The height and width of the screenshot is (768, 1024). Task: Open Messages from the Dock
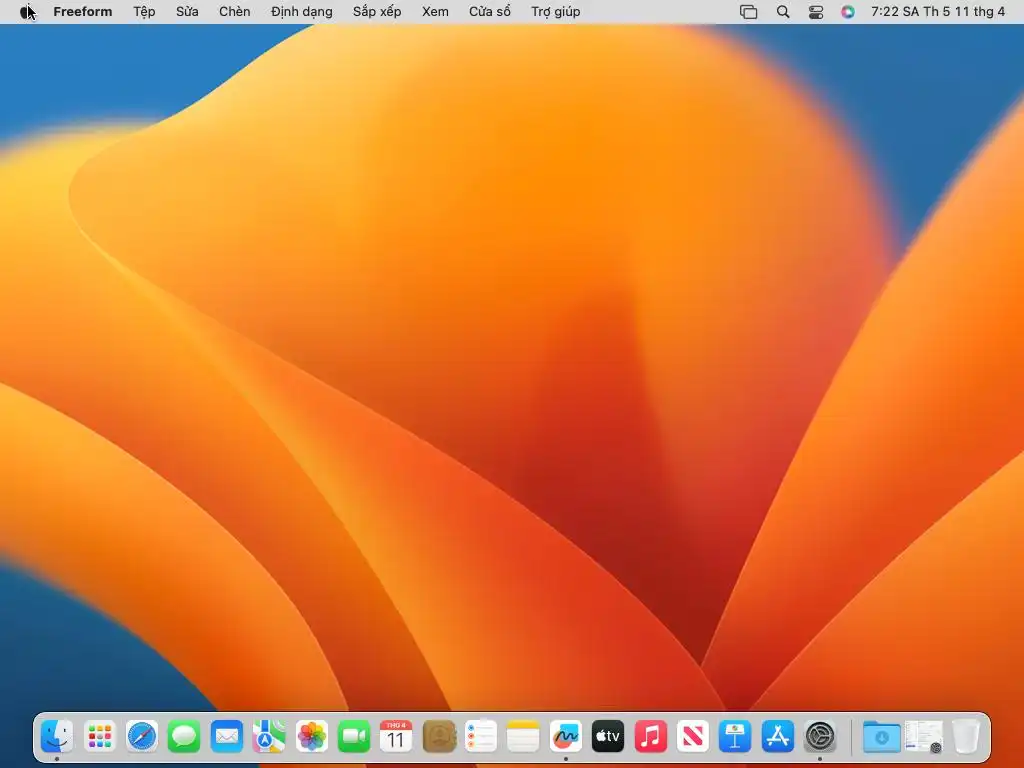click(184, 737)
